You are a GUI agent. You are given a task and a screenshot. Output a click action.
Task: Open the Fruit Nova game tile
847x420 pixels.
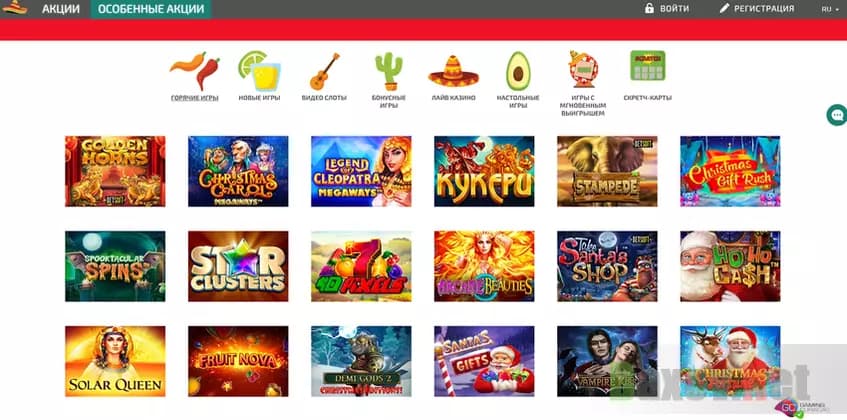(x=238, y=361)
